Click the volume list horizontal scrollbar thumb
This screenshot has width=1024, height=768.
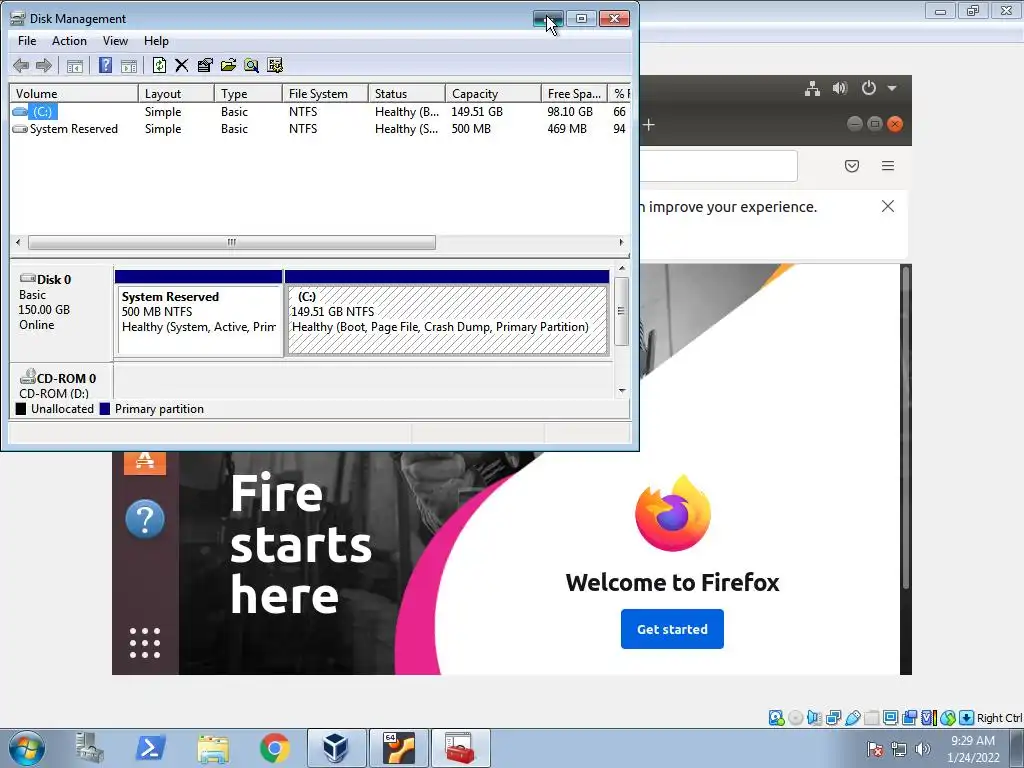(232, 242)
